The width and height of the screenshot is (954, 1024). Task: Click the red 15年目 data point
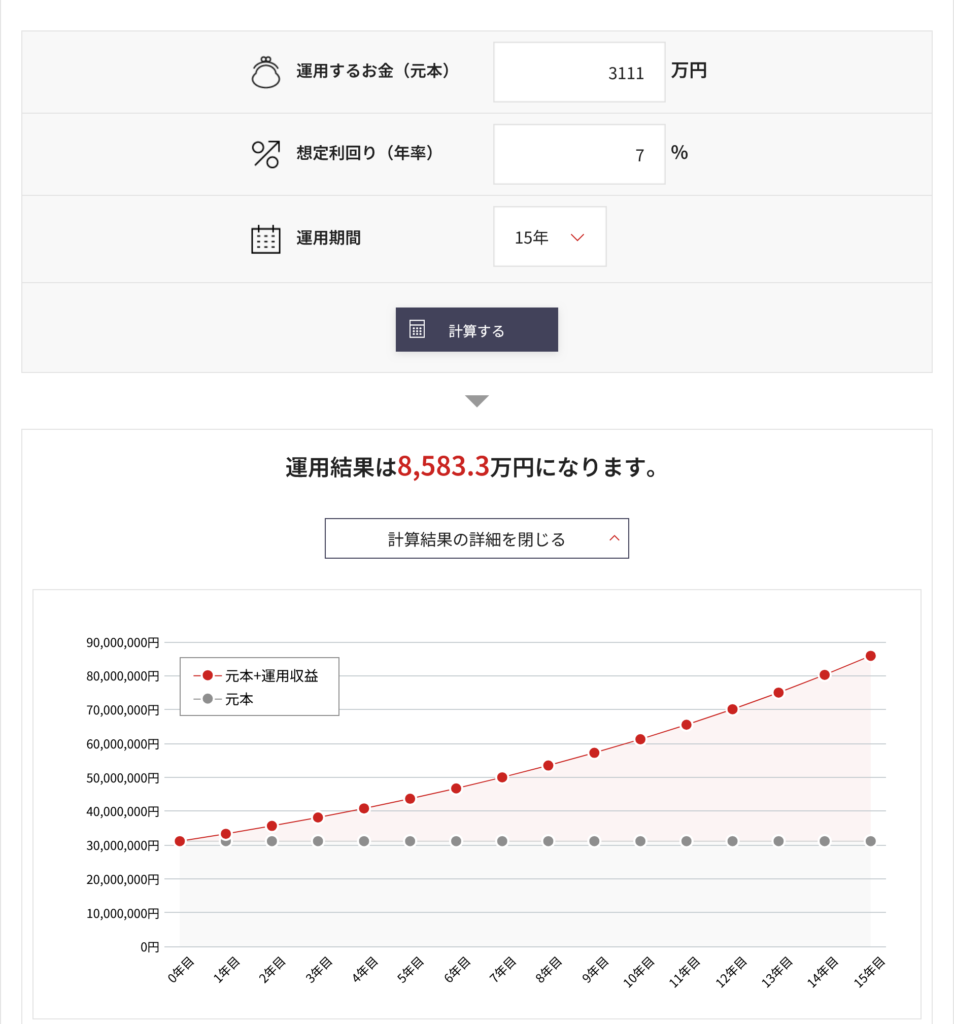click(x=870, y=656)
